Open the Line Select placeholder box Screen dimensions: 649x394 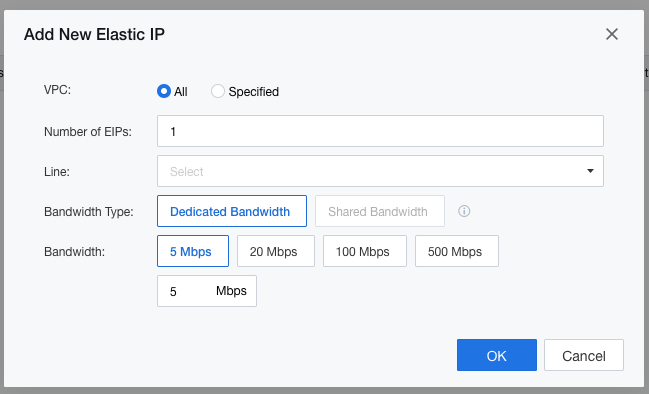tap(380, 171)
